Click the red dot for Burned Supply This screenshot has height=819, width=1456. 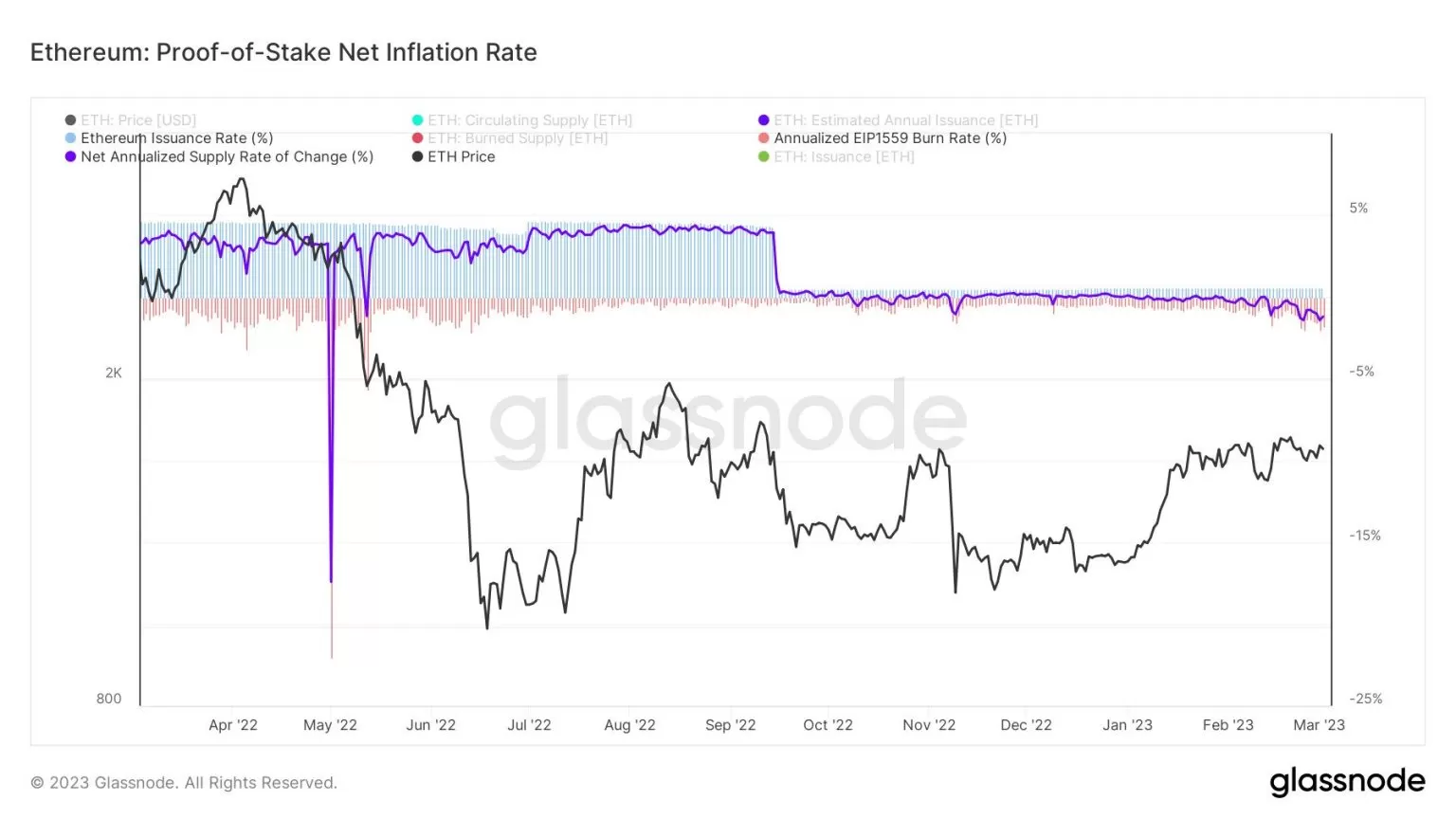417,138
